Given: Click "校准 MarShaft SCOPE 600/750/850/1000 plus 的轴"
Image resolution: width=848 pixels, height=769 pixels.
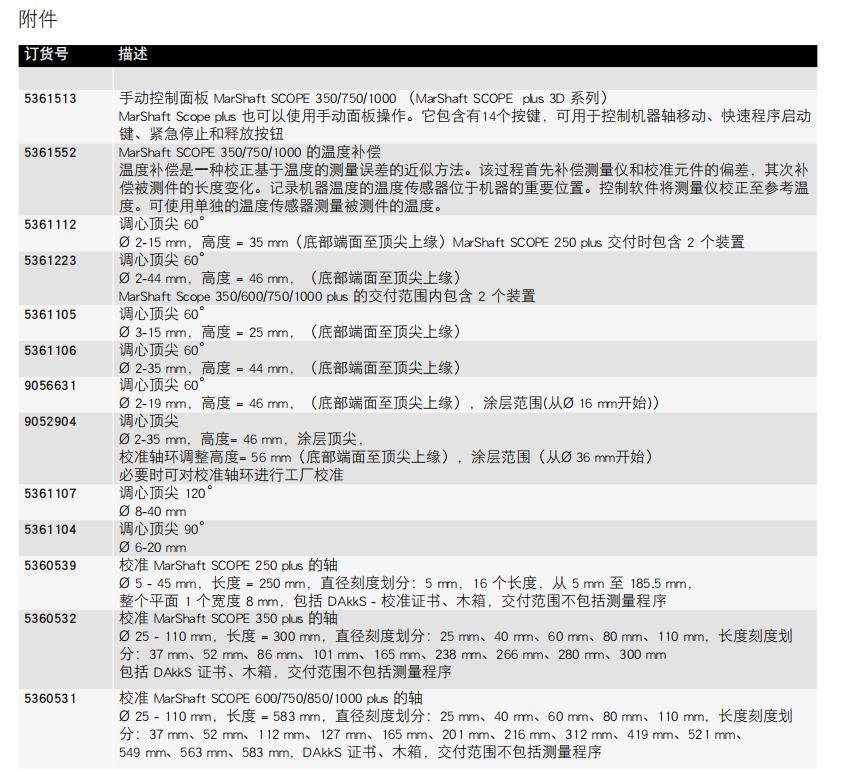Looking at the screenshot, I should [x=271, y=698].
